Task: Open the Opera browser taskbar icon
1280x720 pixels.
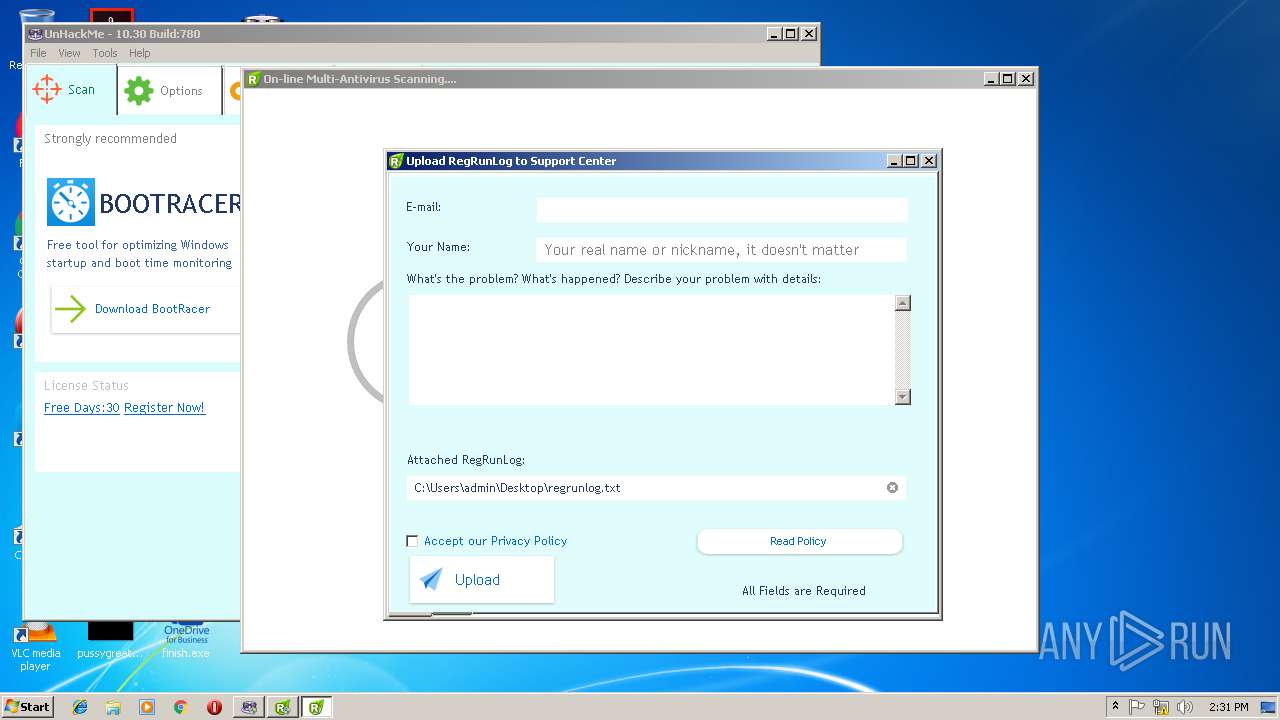Action: coord(214,707)
